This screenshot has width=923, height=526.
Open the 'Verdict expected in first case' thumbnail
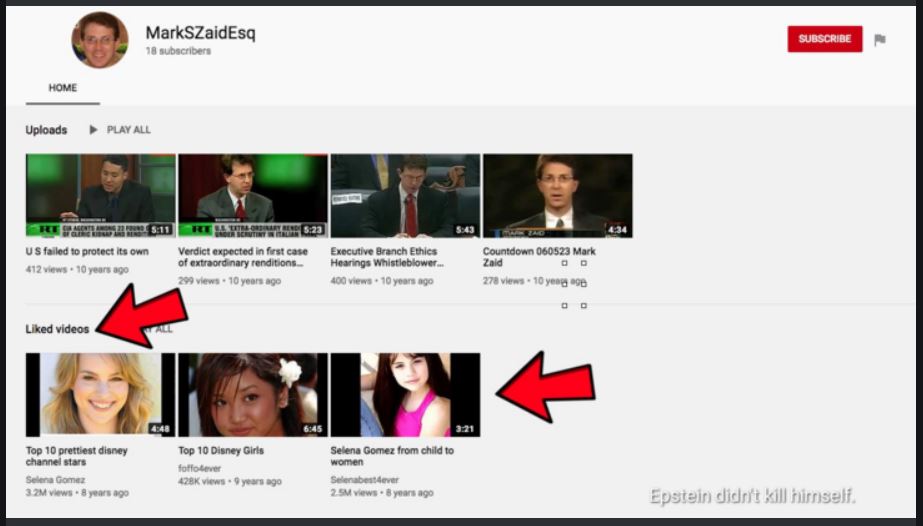(253, 196)
